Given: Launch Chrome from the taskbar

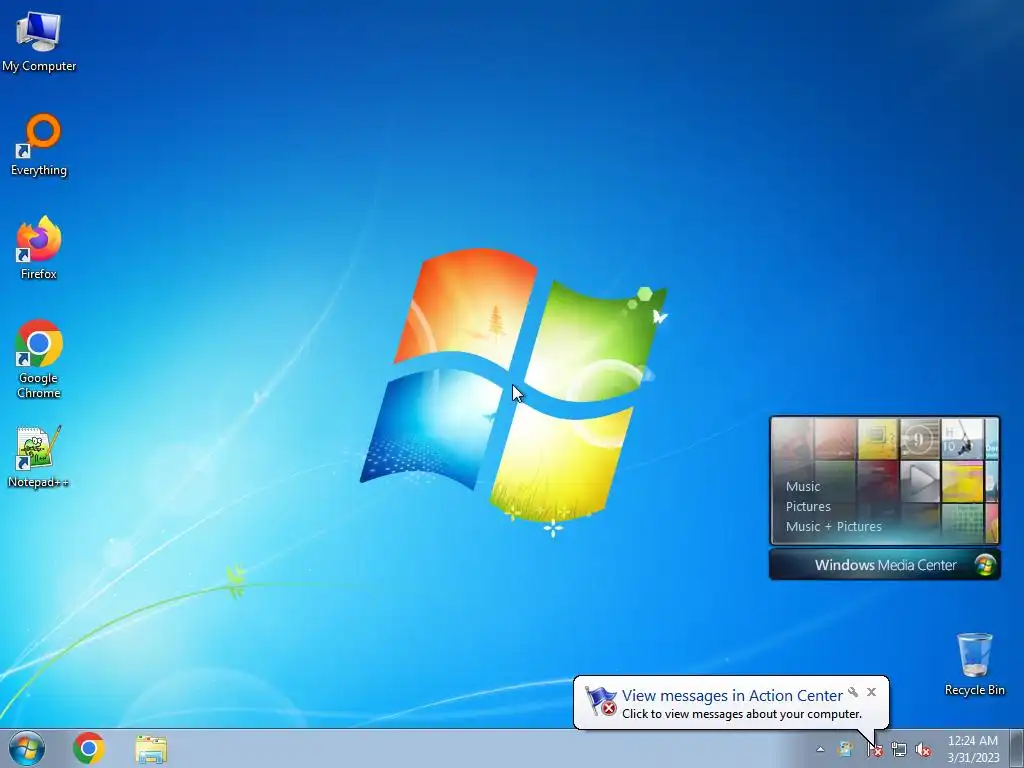Looking at the screenshot, I should pos(89,748).
